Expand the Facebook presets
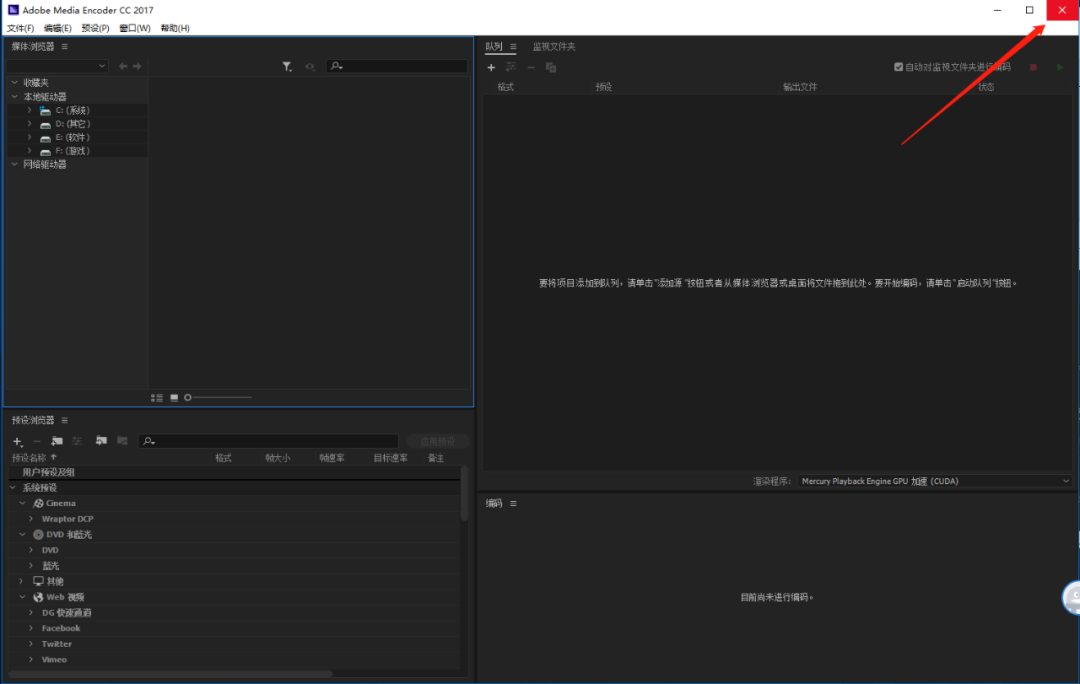 click(31, 628)
